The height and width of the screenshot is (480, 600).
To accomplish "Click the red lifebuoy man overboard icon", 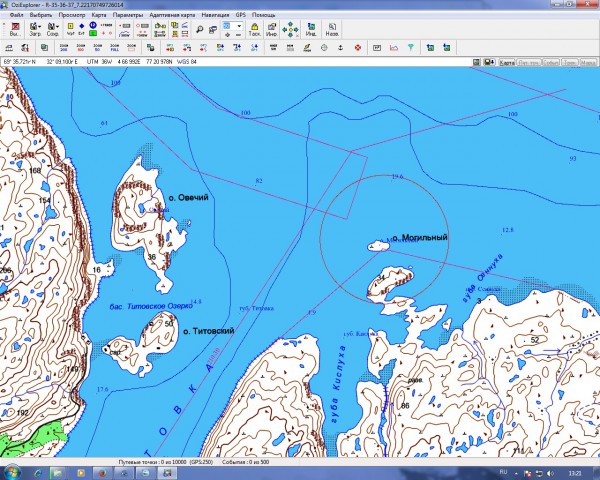I will (358, 48).
